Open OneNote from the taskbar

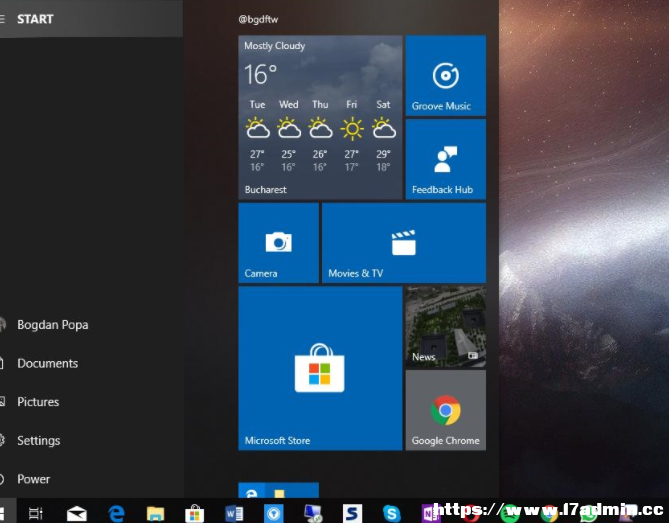(430, 514)
